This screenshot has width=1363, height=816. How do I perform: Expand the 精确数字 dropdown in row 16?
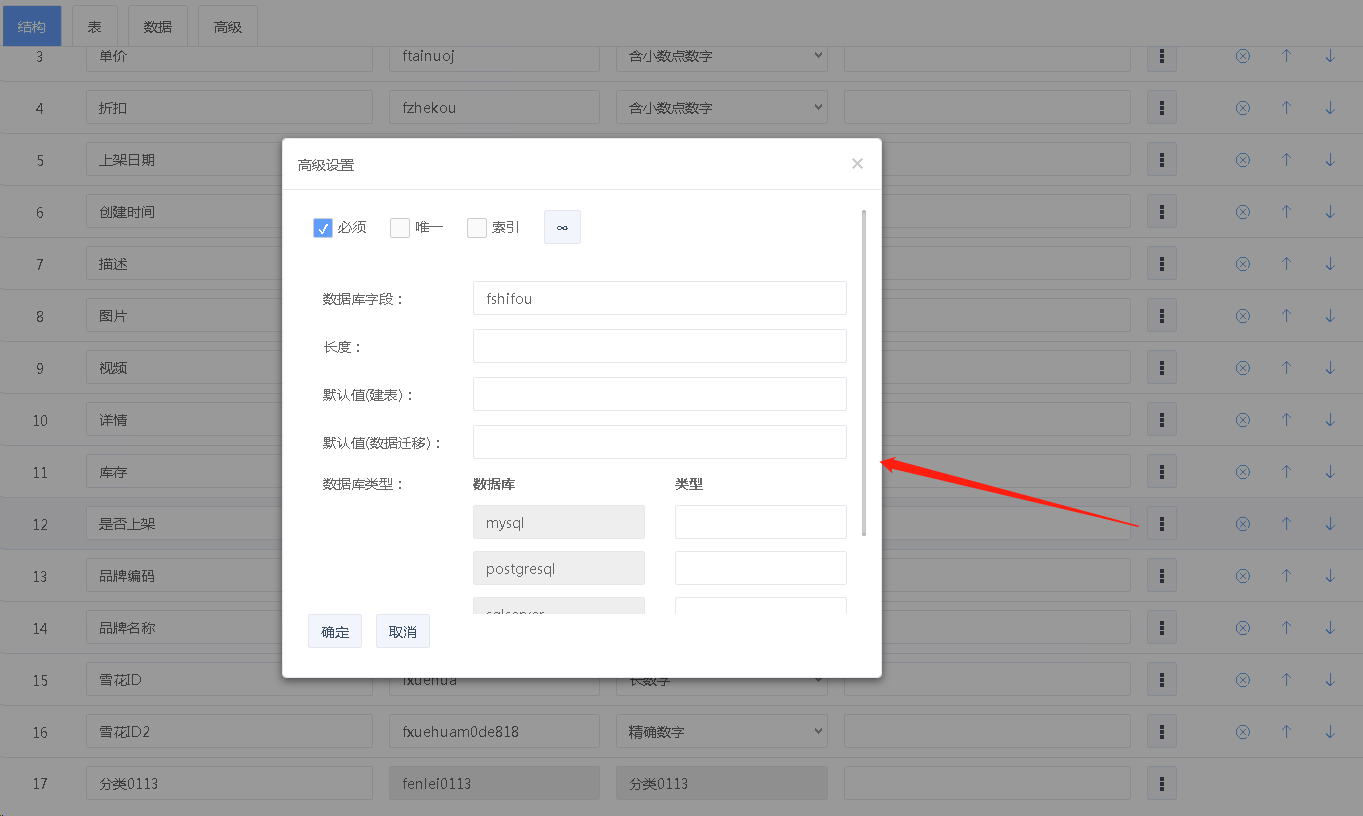pos(721,732)
